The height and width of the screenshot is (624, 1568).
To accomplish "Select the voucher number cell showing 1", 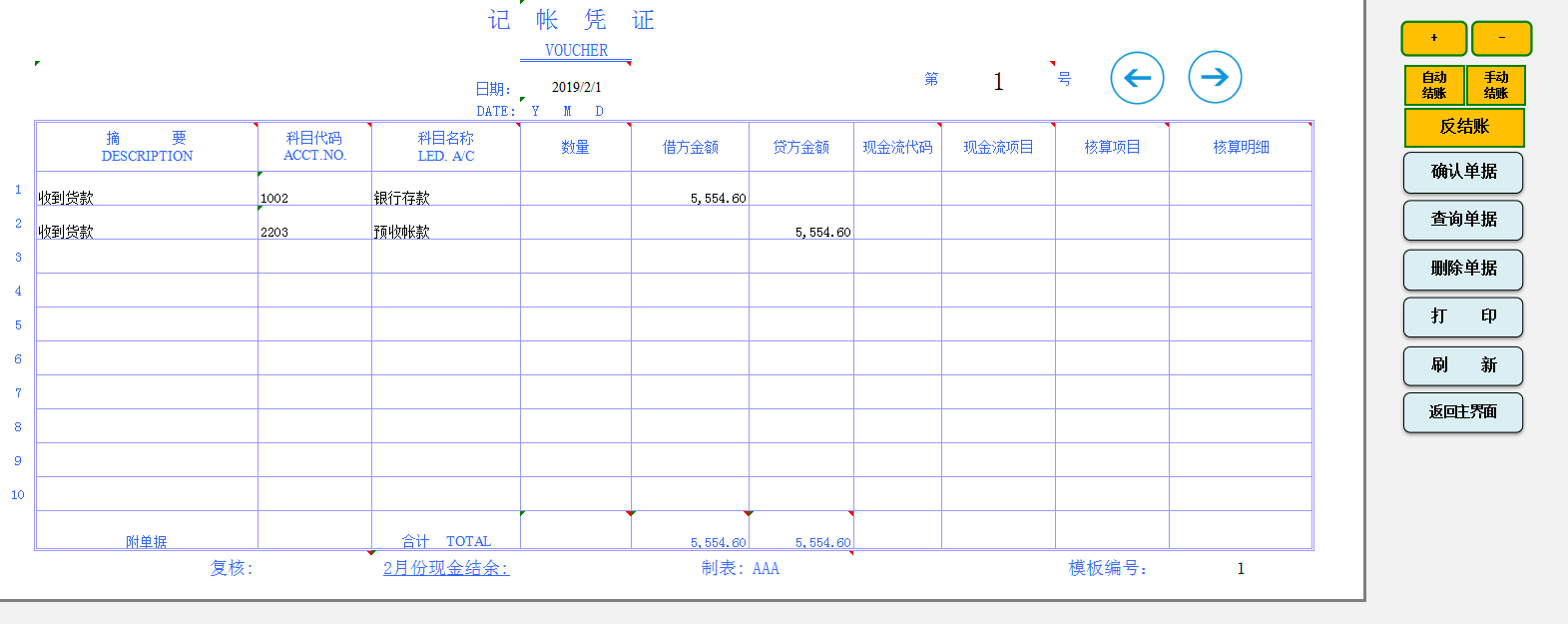I will pos(998,81).
